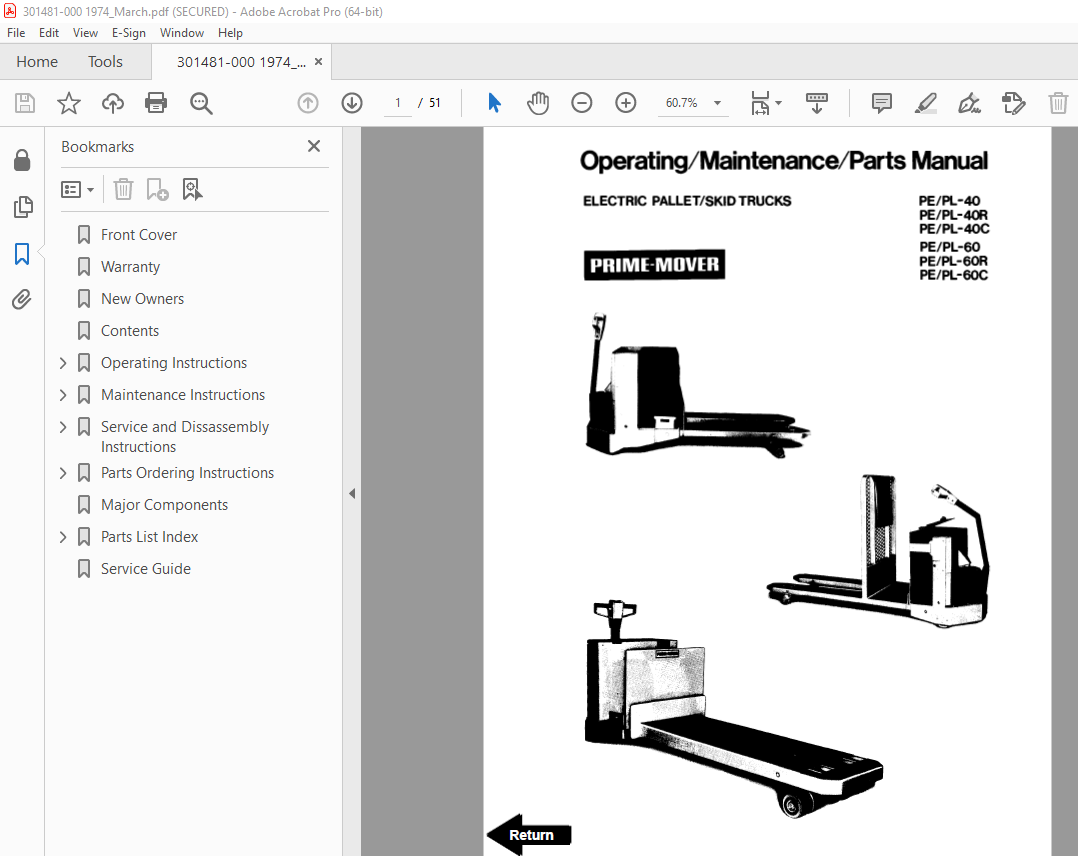Click the read mode keyboard icon
The image size is (1078, 856).
click(817, 103)
